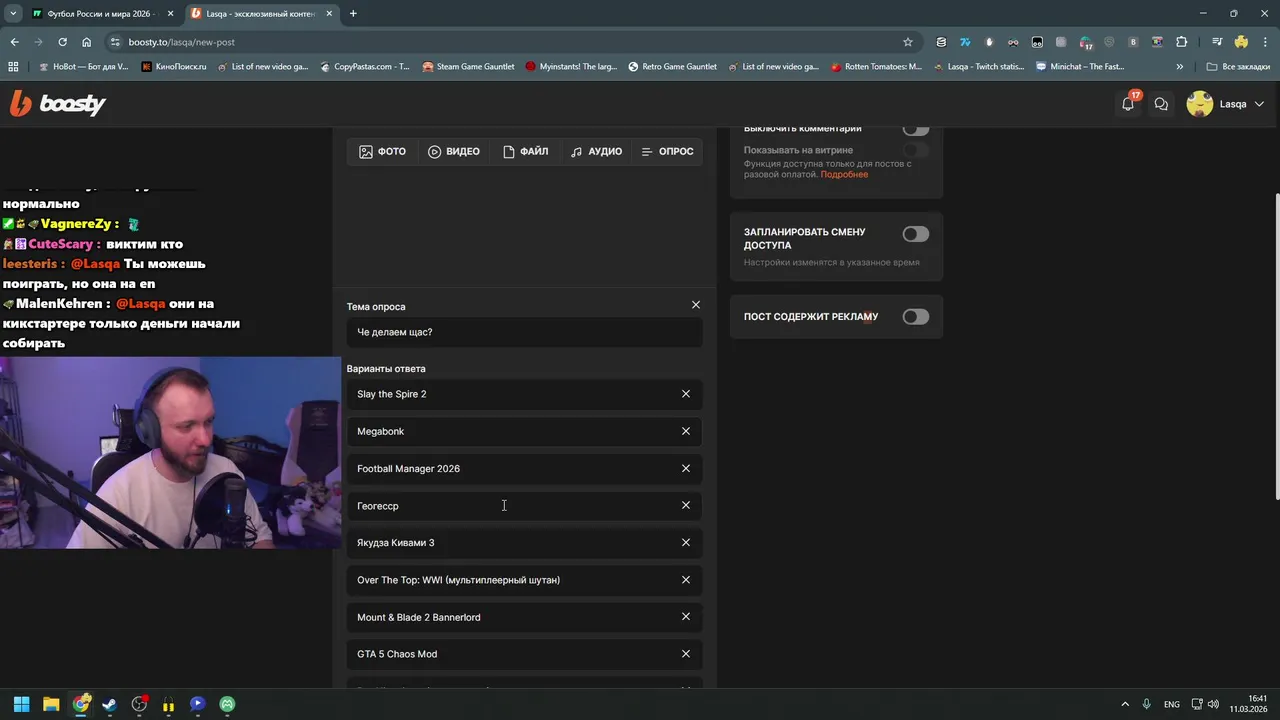Open the HoBot bookmark
1280x720 pixels.
(x=83, y=67)
